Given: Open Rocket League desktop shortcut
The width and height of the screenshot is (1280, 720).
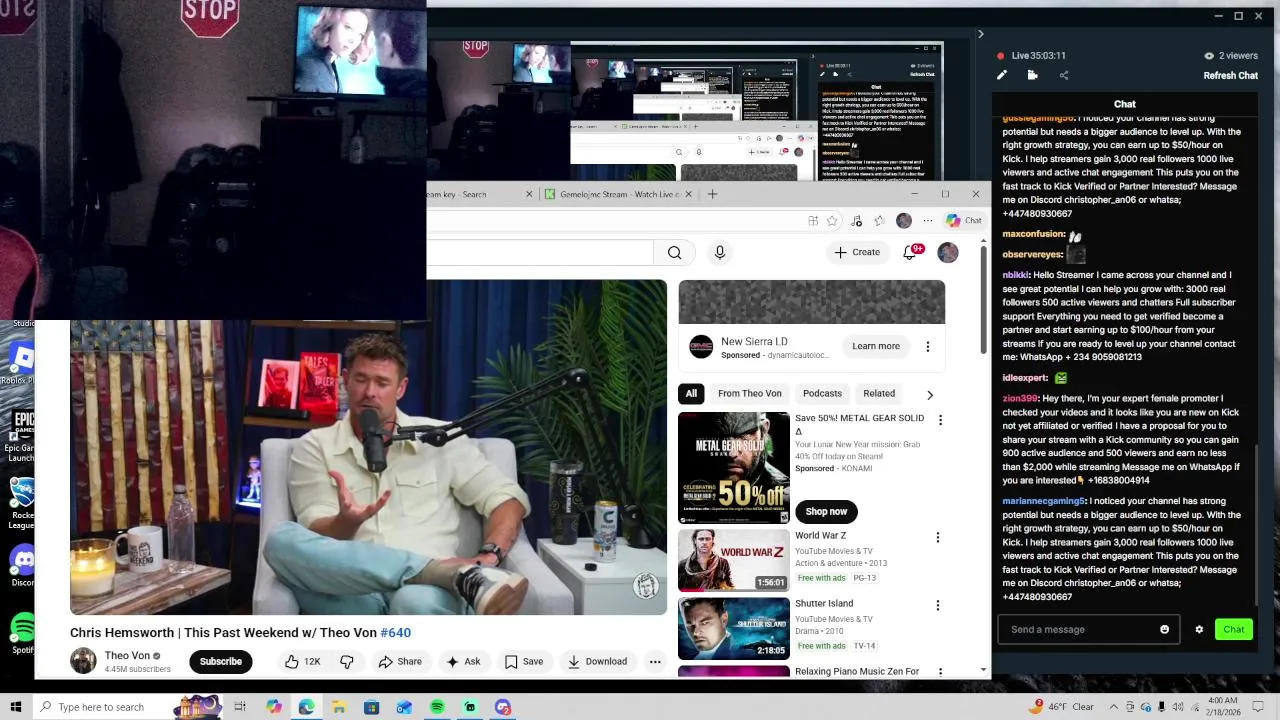Looking at the screenshot, I should [x=22, y=503].
